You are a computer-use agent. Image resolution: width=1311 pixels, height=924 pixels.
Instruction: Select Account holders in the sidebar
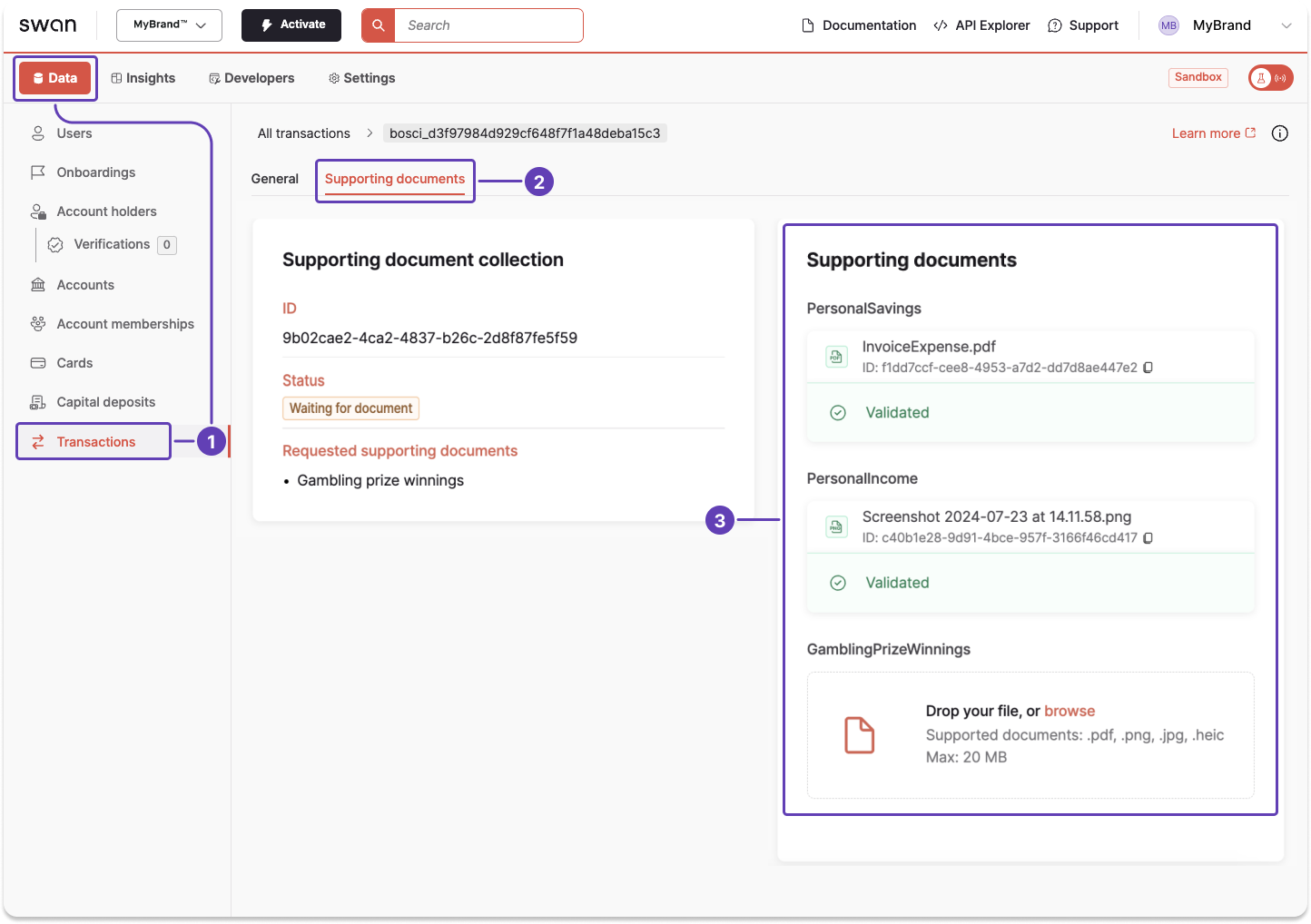pyautogui.click(x=105, y=211)
